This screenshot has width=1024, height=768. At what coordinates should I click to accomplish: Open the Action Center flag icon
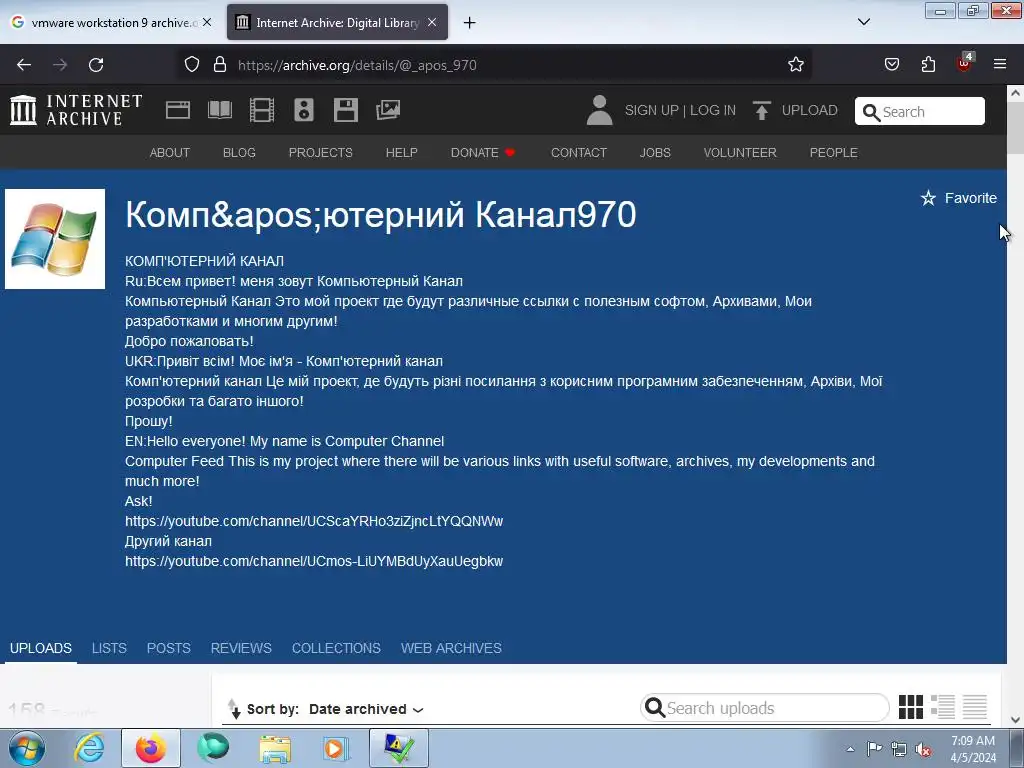point(874,748)
